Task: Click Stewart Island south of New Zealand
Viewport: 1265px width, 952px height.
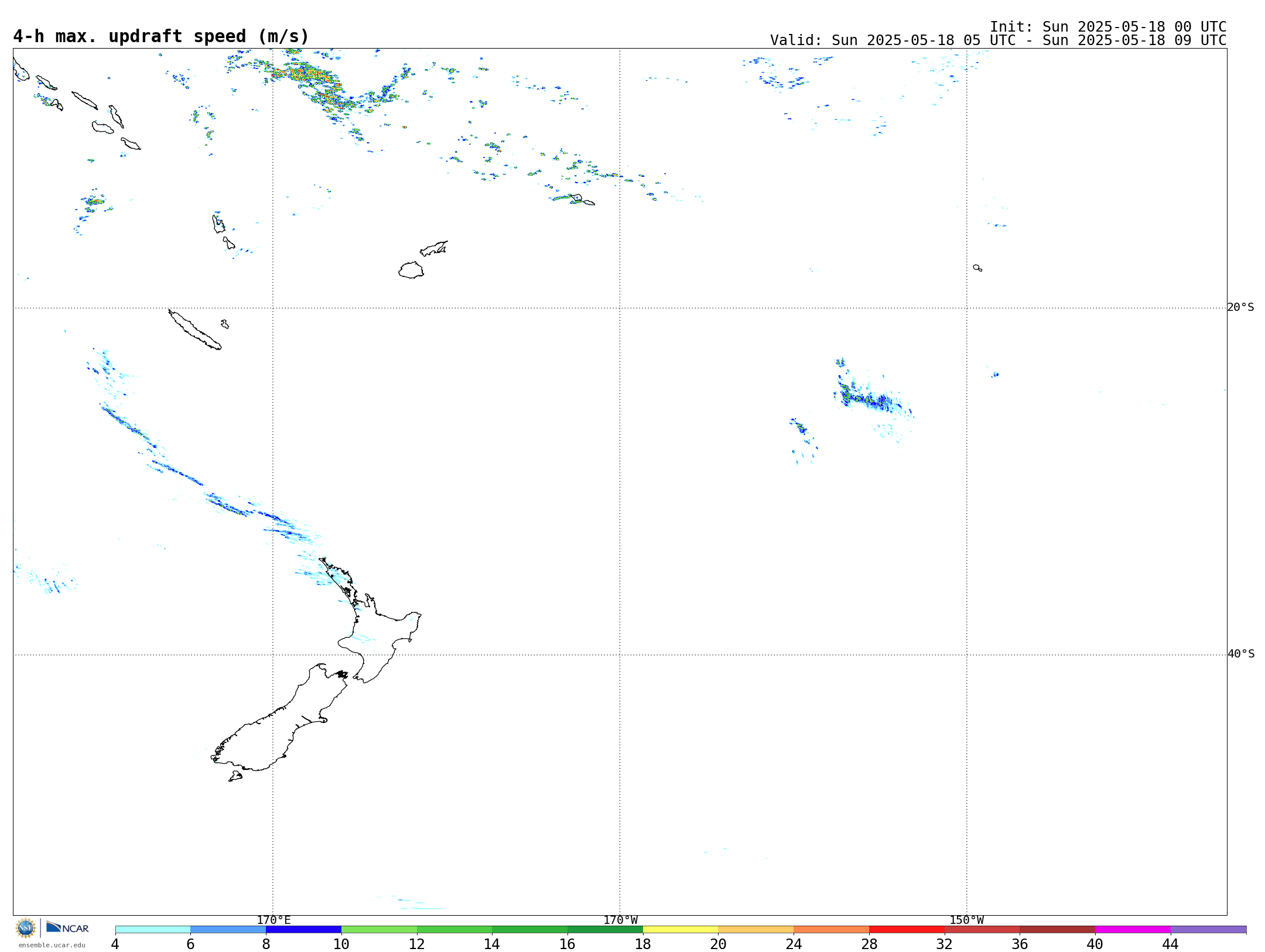Action: coord(235,776)
